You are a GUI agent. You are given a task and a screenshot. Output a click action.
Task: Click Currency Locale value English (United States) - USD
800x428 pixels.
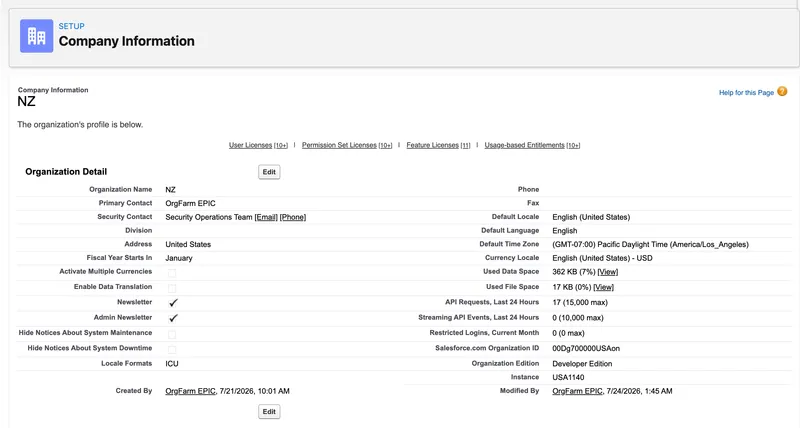(602, 258)
